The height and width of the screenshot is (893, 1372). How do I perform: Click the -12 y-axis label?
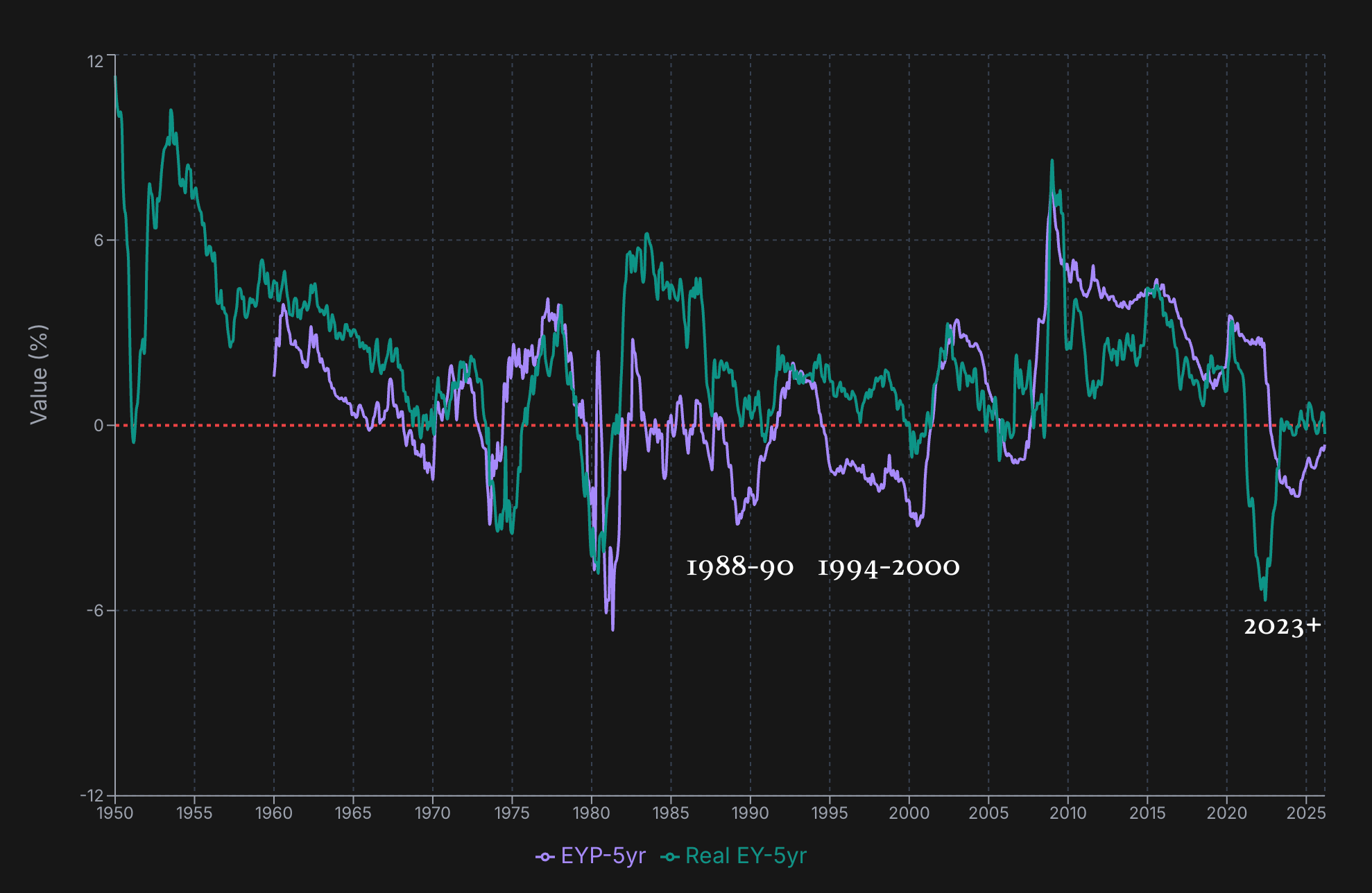tap(92, 795)
